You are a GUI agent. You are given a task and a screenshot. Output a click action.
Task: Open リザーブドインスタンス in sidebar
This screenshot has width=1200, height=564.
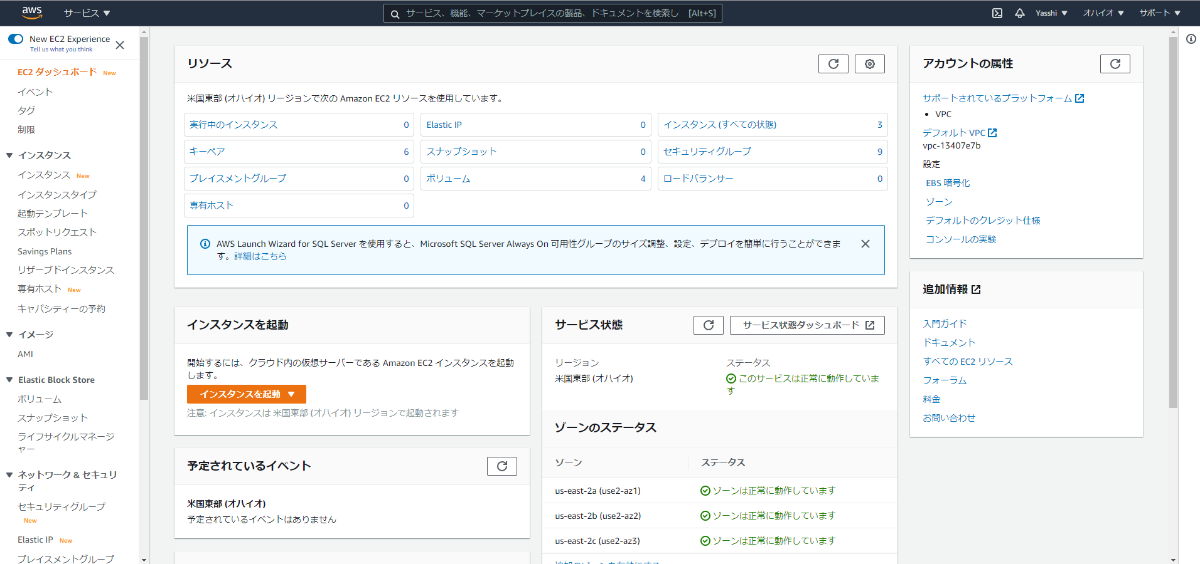point(66,271)
